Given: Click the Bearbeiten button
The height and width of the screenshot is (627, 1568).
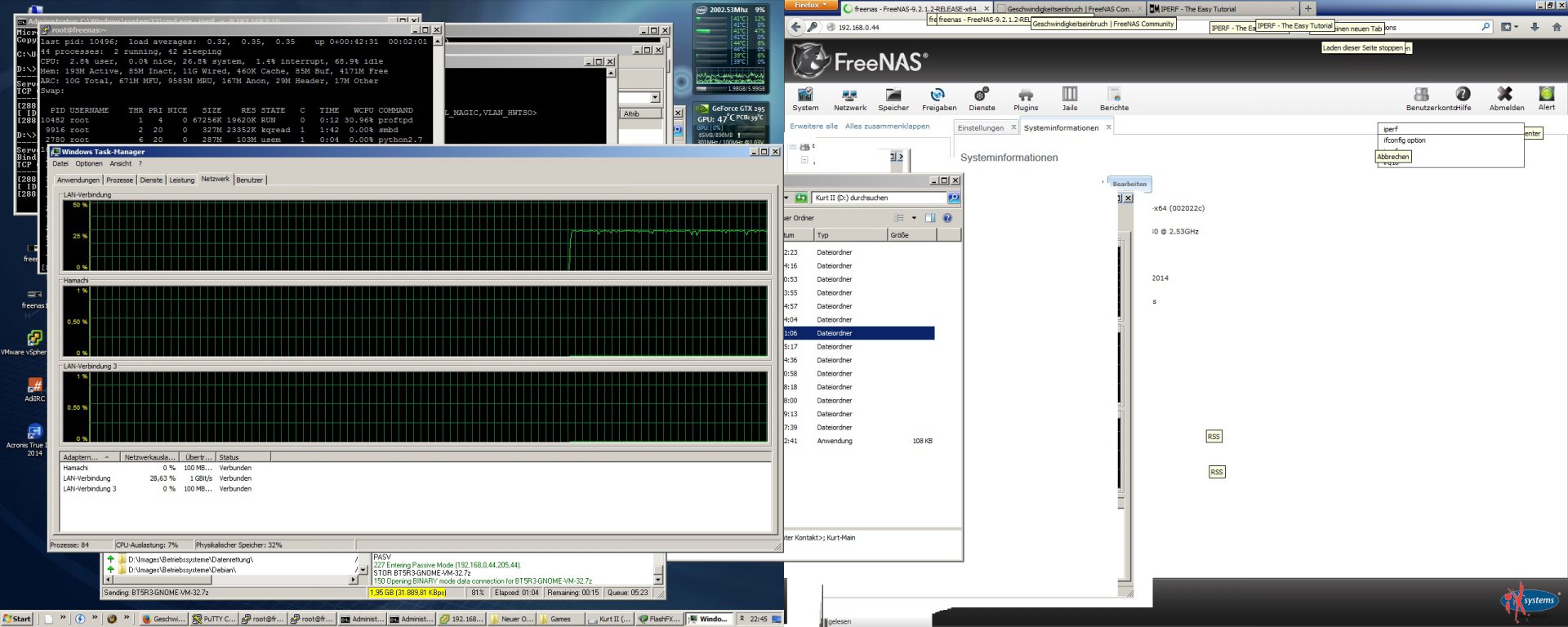Looking at the screenshot, I should pos(1129,184).
